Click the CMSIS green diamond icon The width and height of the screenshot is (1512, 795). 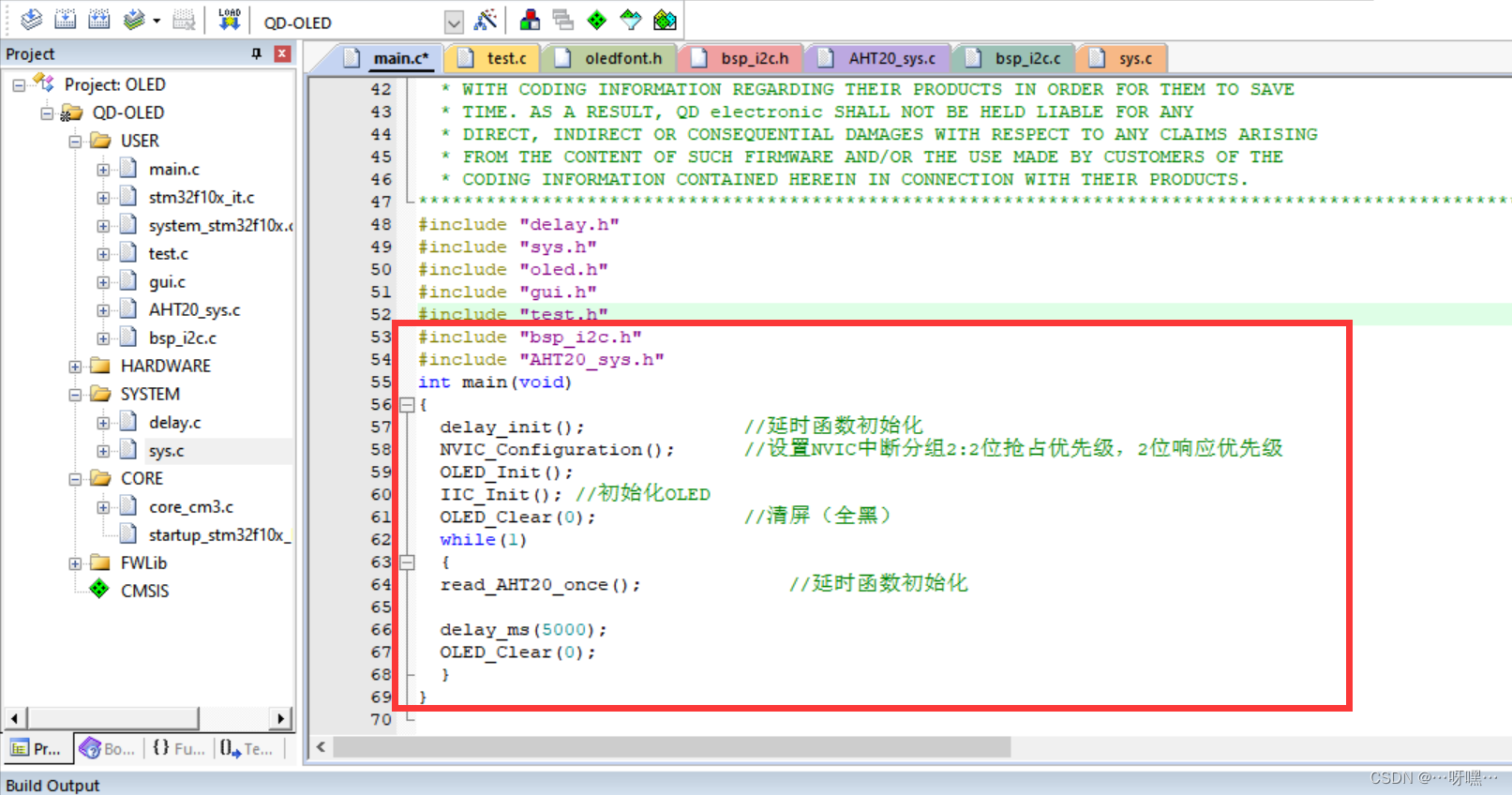[x=99, y=590]
